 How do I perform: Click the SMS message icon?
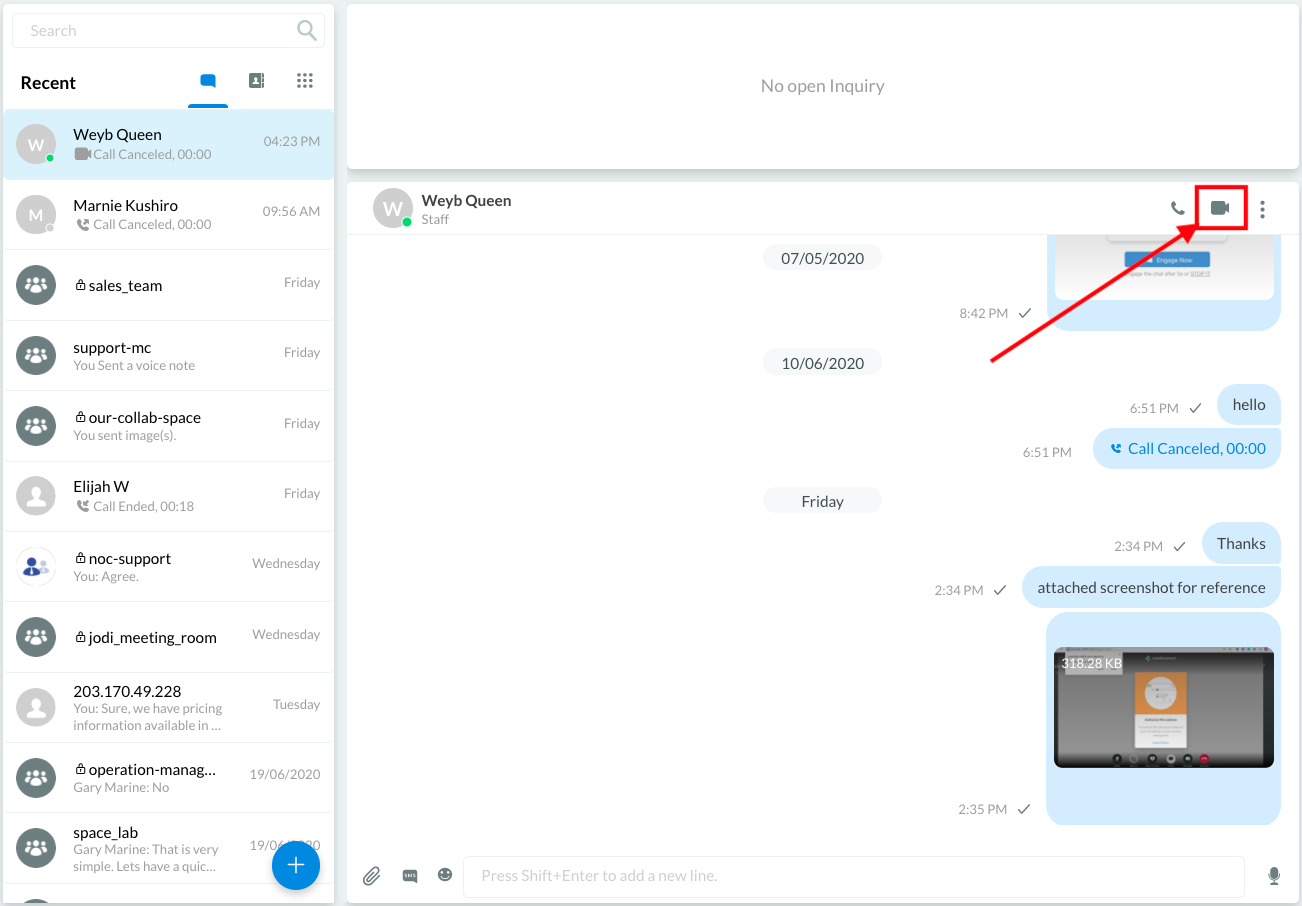point(410,876)
